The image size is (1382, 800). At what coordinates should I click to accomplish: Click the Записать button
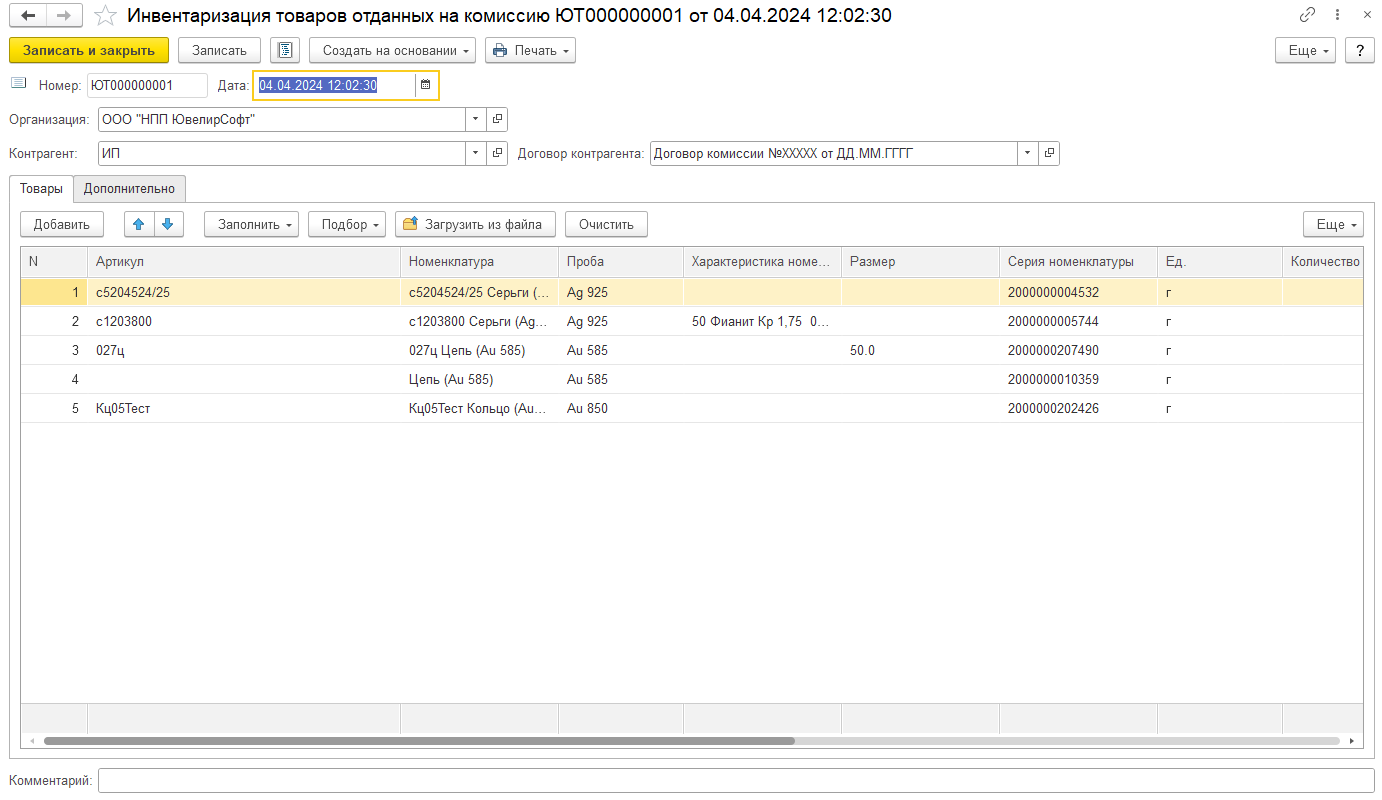point(219,50)
